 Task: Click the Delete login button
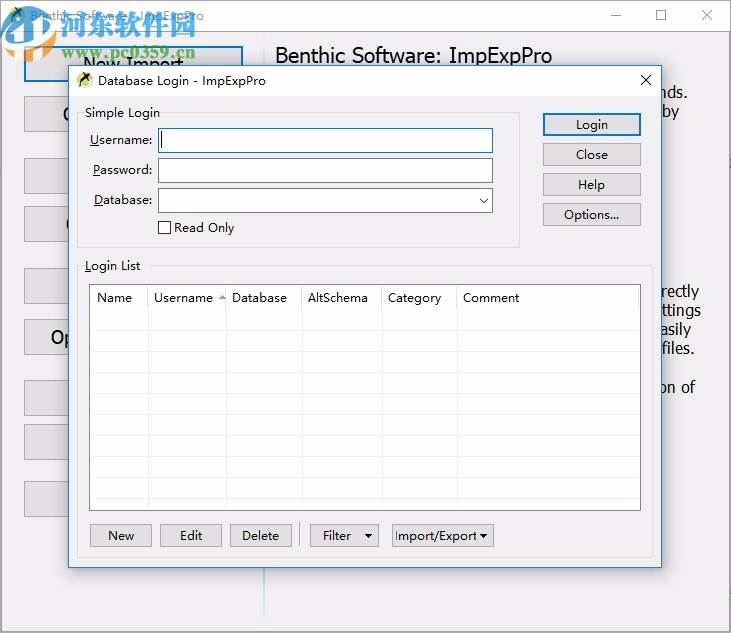pos(261,536)
